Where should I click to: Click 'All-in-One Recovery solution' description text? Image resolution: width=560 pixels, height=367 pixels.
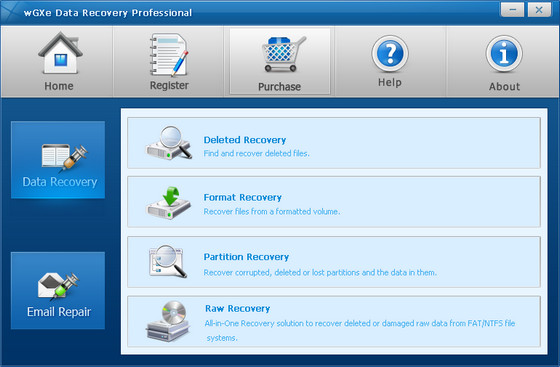(360, 330)
